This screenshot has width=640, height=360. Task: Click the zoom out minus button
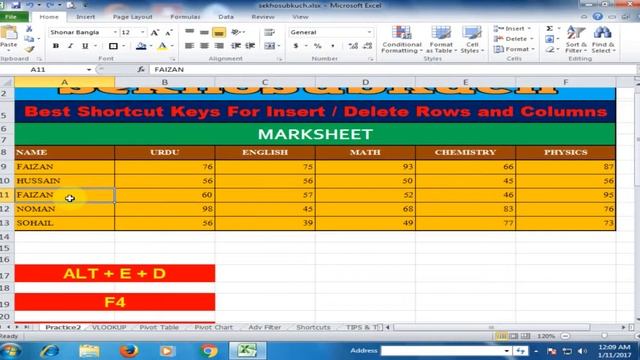pyautogui.click(x=566, y=336)
